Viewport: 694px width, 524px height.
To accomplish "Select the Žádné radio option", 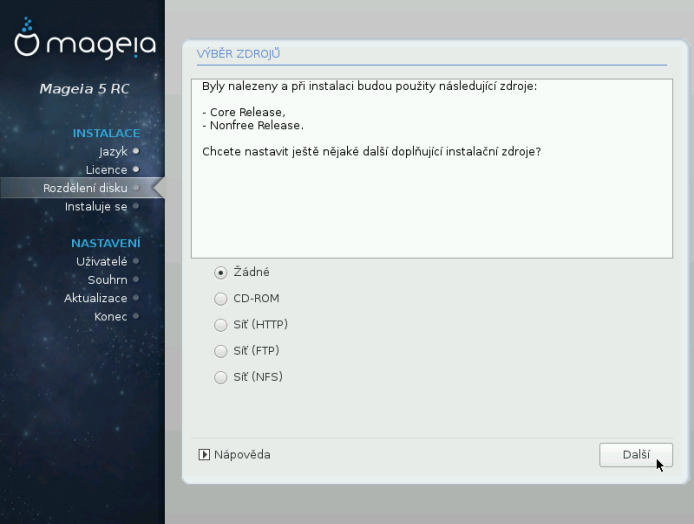I will [220, 272].
